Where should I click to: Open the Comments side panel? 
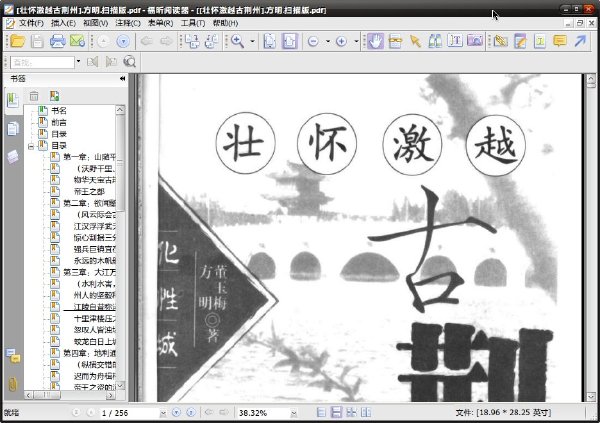click(13, 356)
